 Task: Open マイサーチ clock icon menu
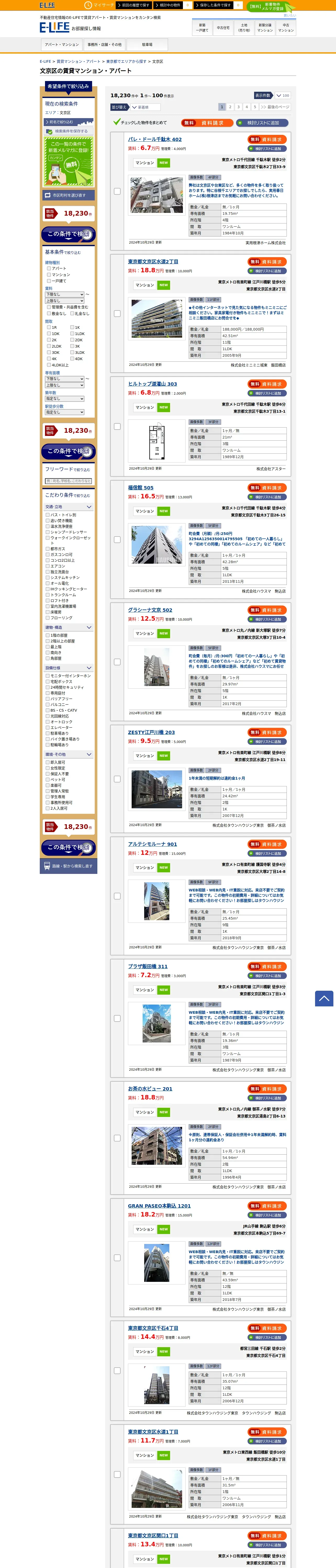tap(99, 5)
